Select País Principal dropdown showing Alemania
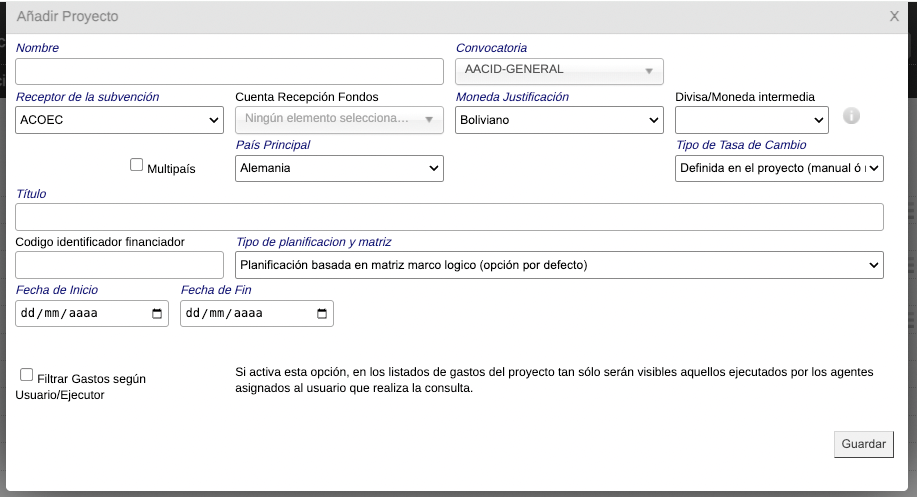Screen dimensions: 917x497 (x=339, y=168)
